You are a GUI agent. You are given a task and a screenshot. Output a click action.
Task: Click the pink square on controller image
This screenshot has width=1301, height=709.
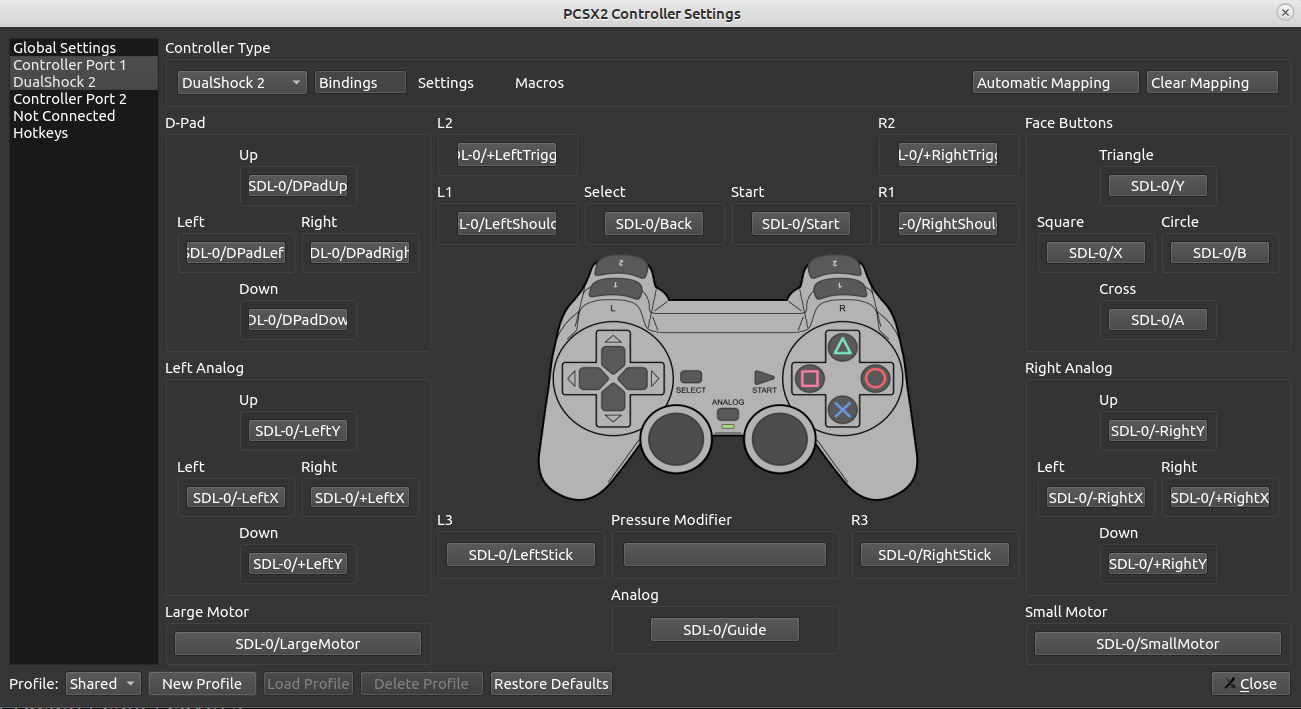(810, 378)
